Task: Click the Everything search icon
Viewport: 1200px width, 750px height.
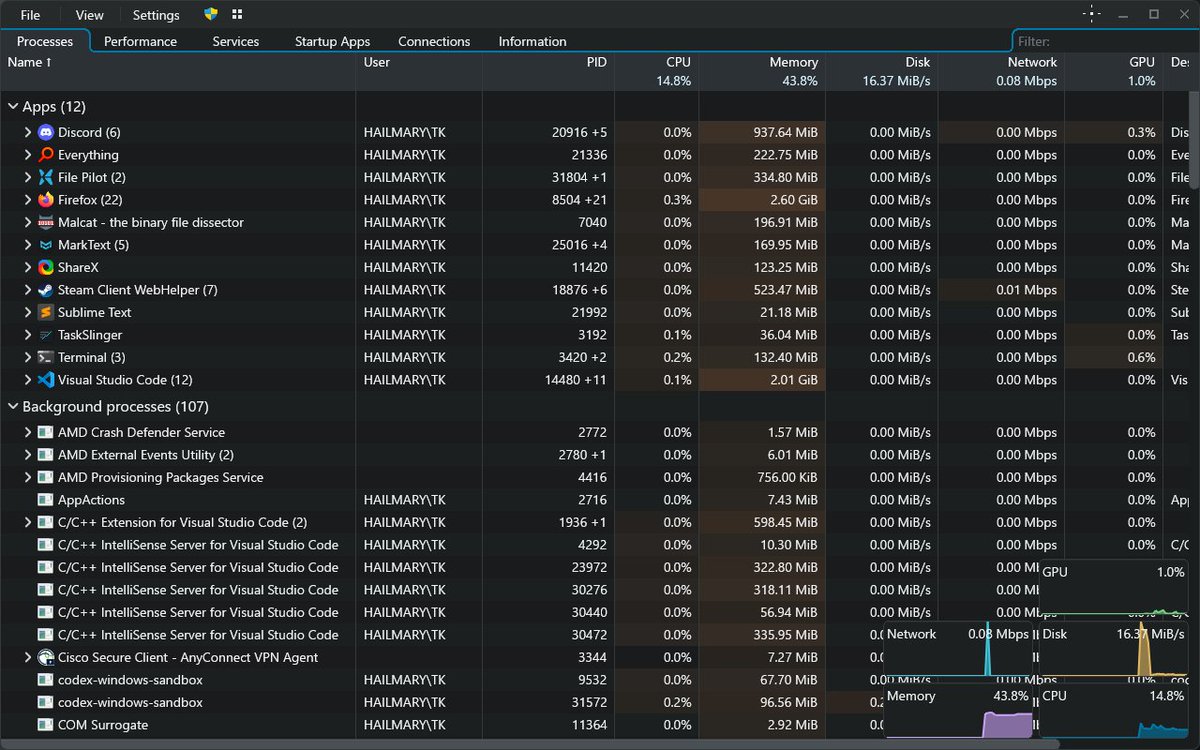Action: click(x=45, y=155)
